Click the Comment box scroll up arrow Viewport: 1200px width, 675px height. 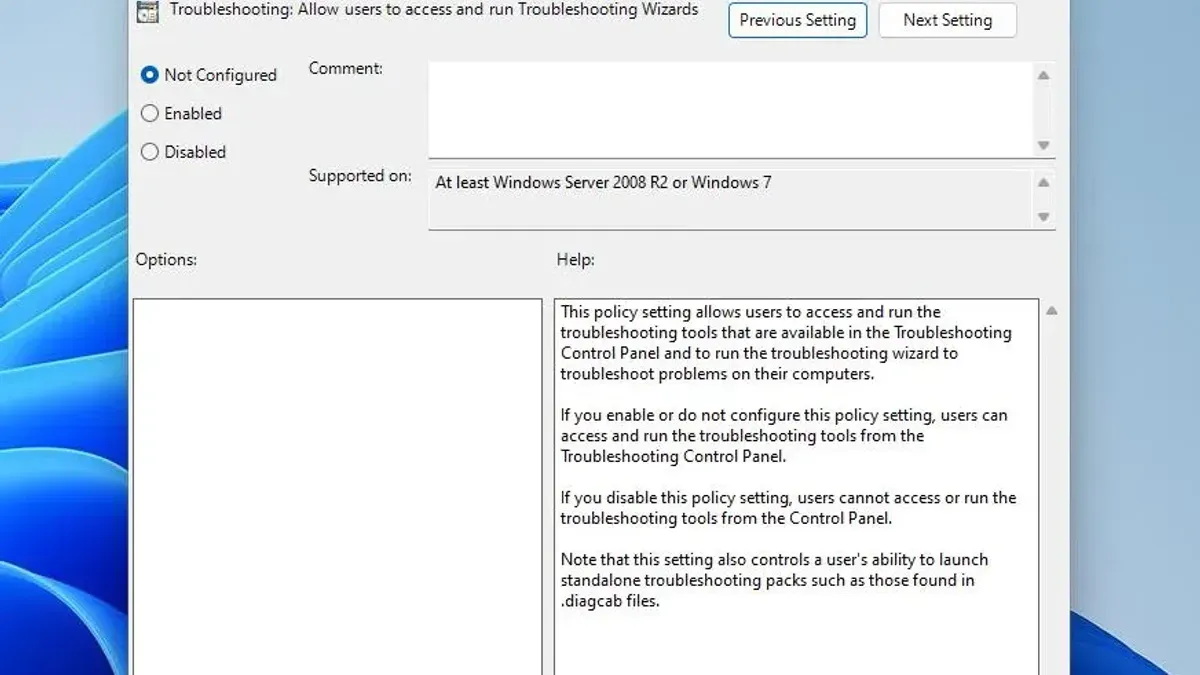pos(1043,75)
